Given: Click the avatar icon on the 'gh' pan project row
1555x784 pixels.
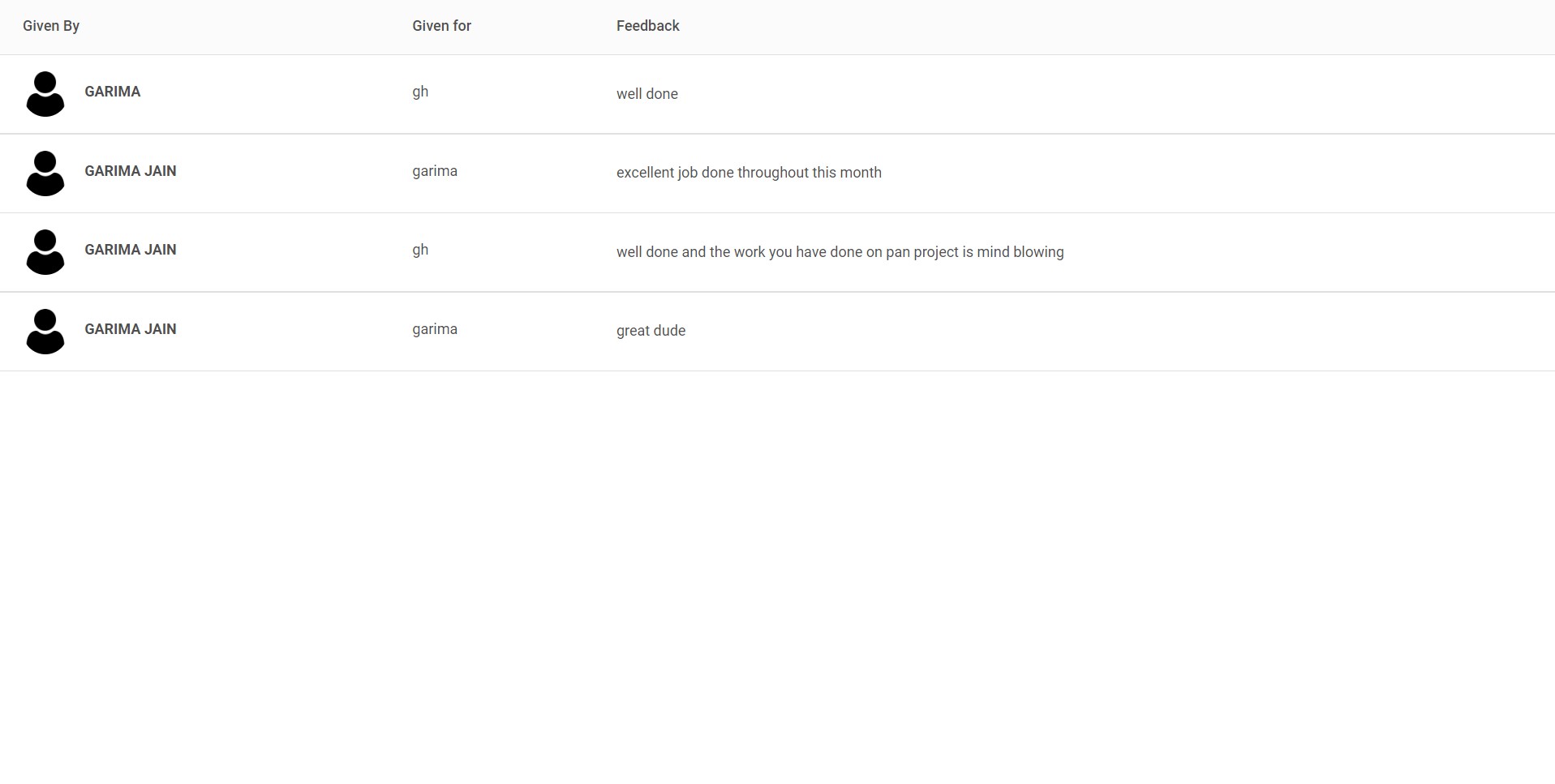Looking at the screenshot, I should click(45, 251).
